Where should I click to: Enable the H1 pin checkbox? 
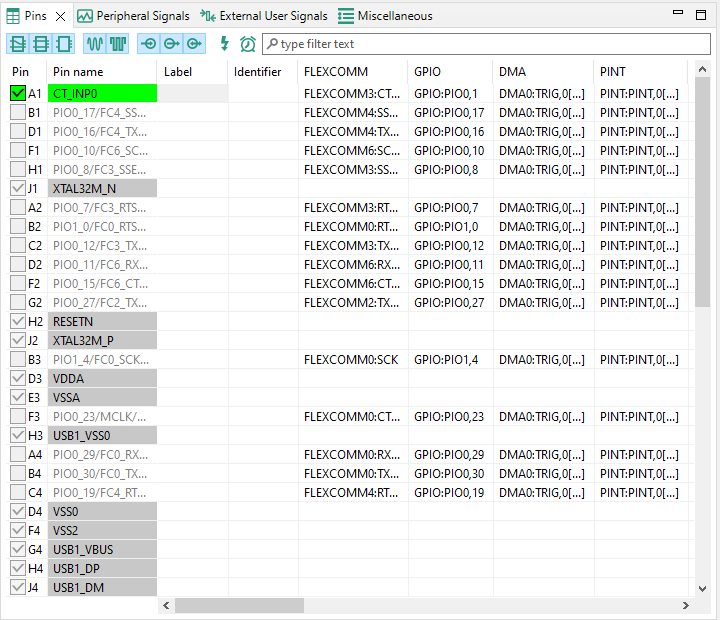coord(17,169)
